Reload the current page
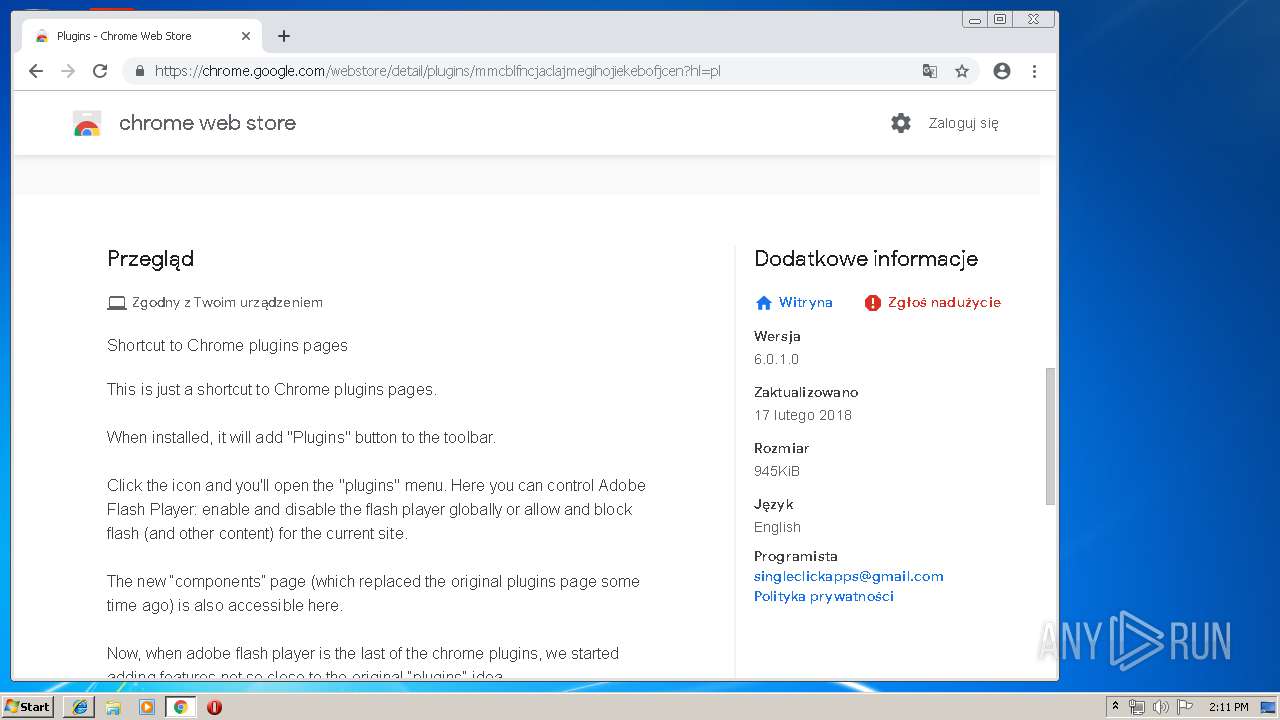Image resolution: width=1280 pixels, height=720 pixels. (100, 71)
